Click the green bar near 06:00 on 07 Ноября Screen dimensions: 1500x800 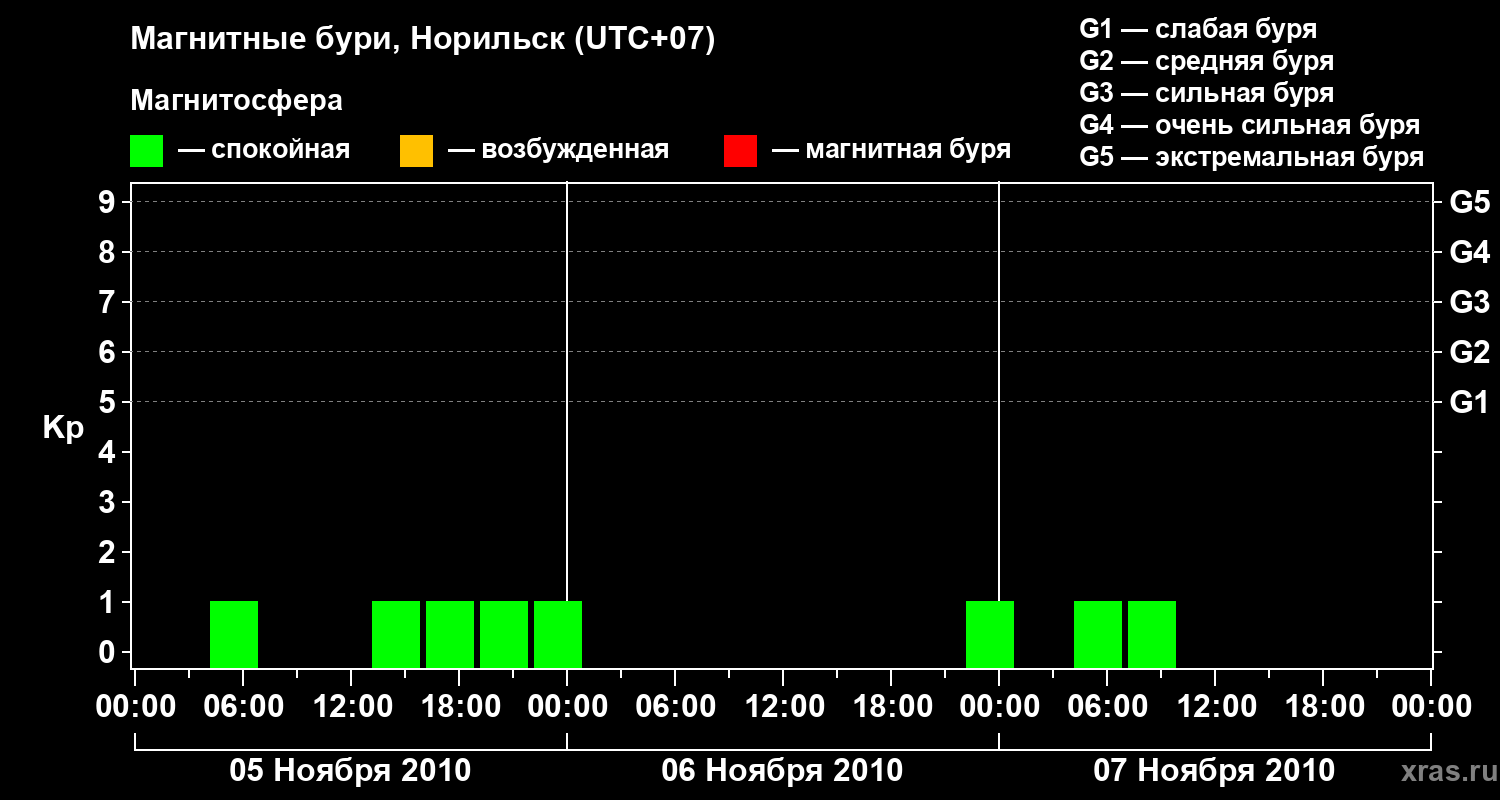[x=1098, y=634]
